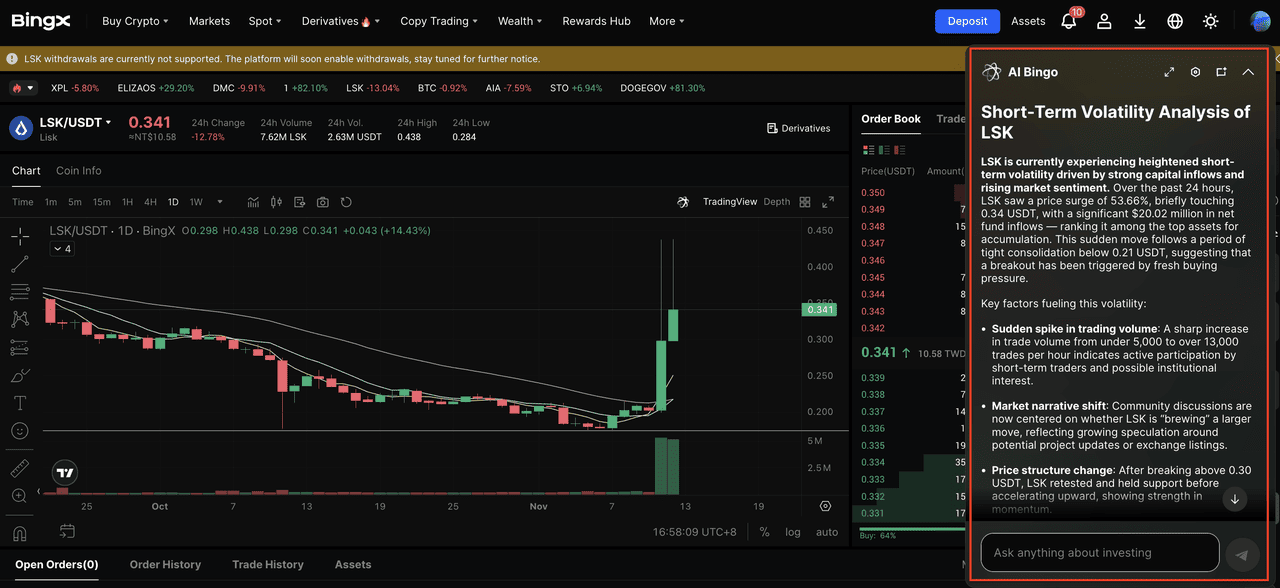Activate the ruler measure tool
The height and width of the screenshot is (588, 1280).
[x=20, y=468]
